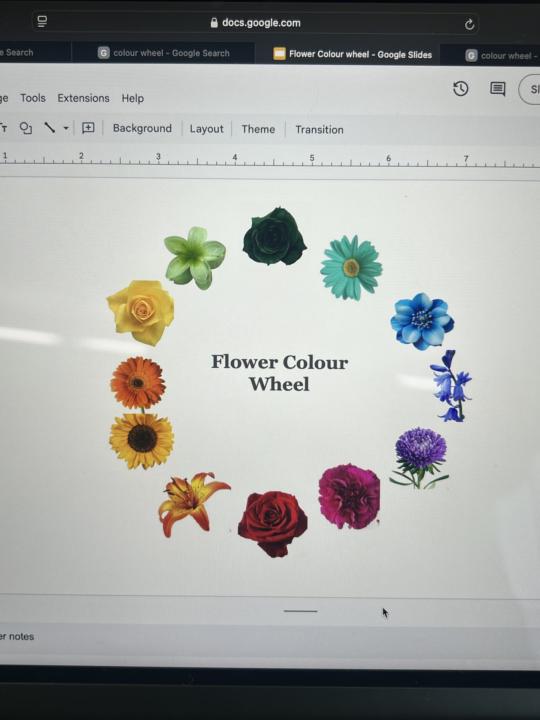Open the Extensions menu

pyautogui.click(x=83, y=98)
